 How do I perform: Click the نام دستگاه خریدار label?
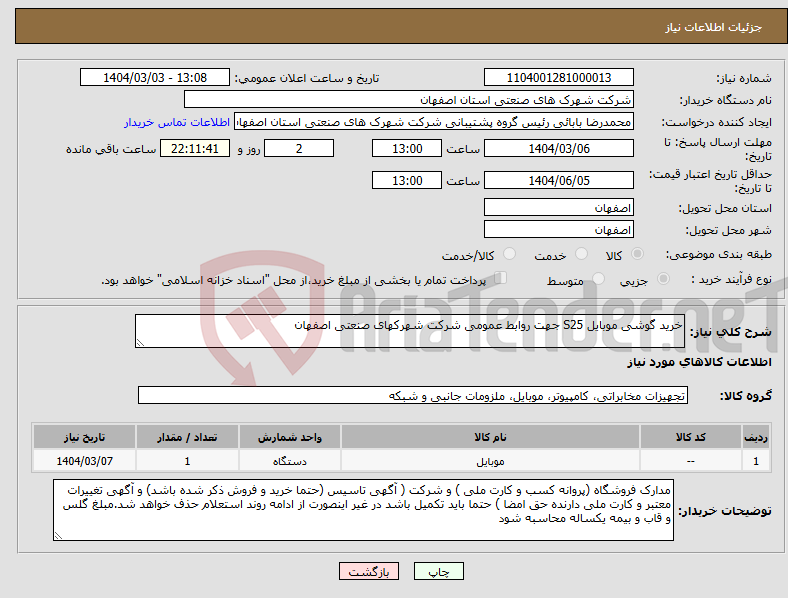pos(726,100)
